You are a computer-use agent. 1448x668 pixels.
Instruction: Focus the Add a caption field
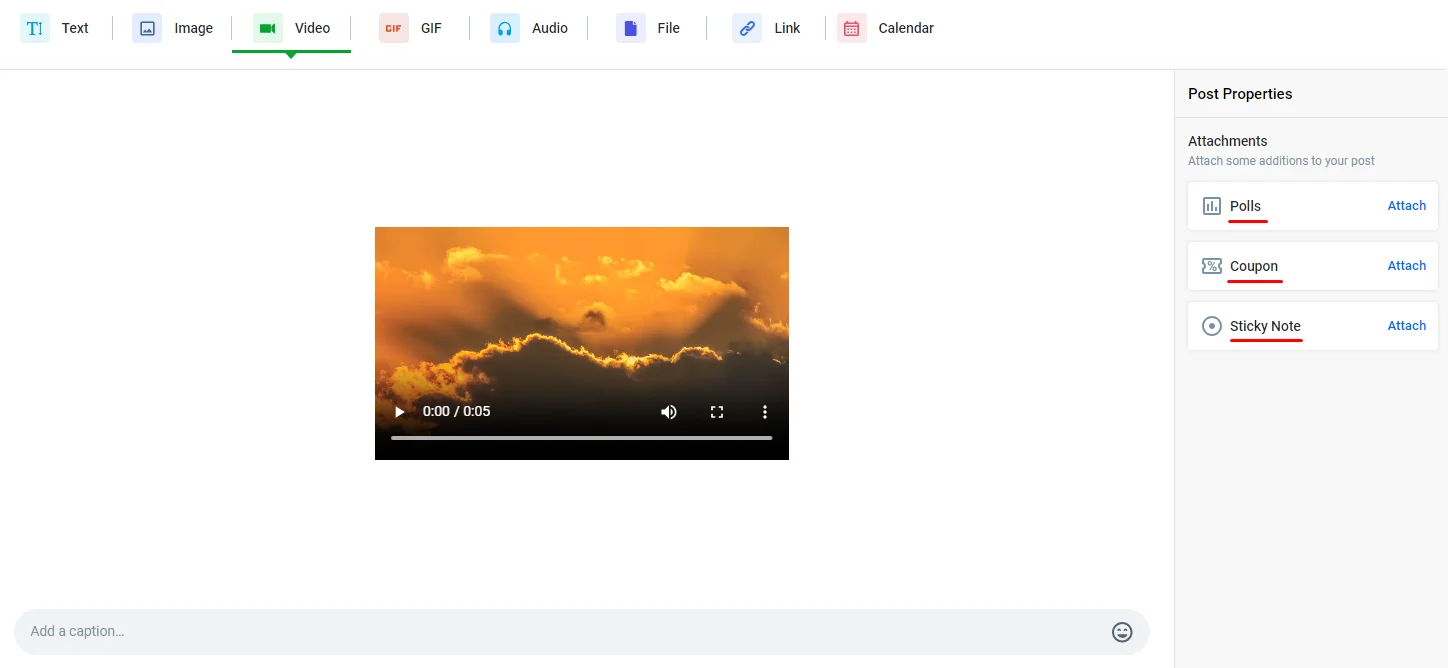[582, 632]
